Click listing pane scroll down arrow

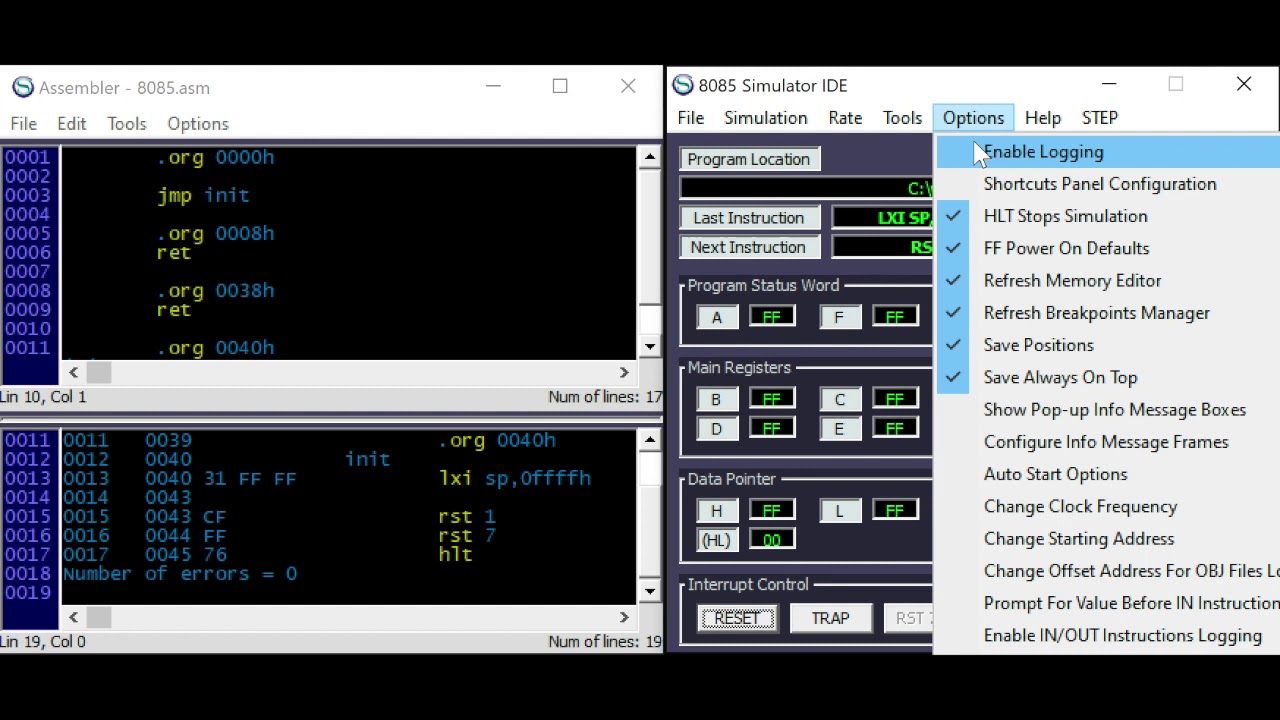point(650,592)
